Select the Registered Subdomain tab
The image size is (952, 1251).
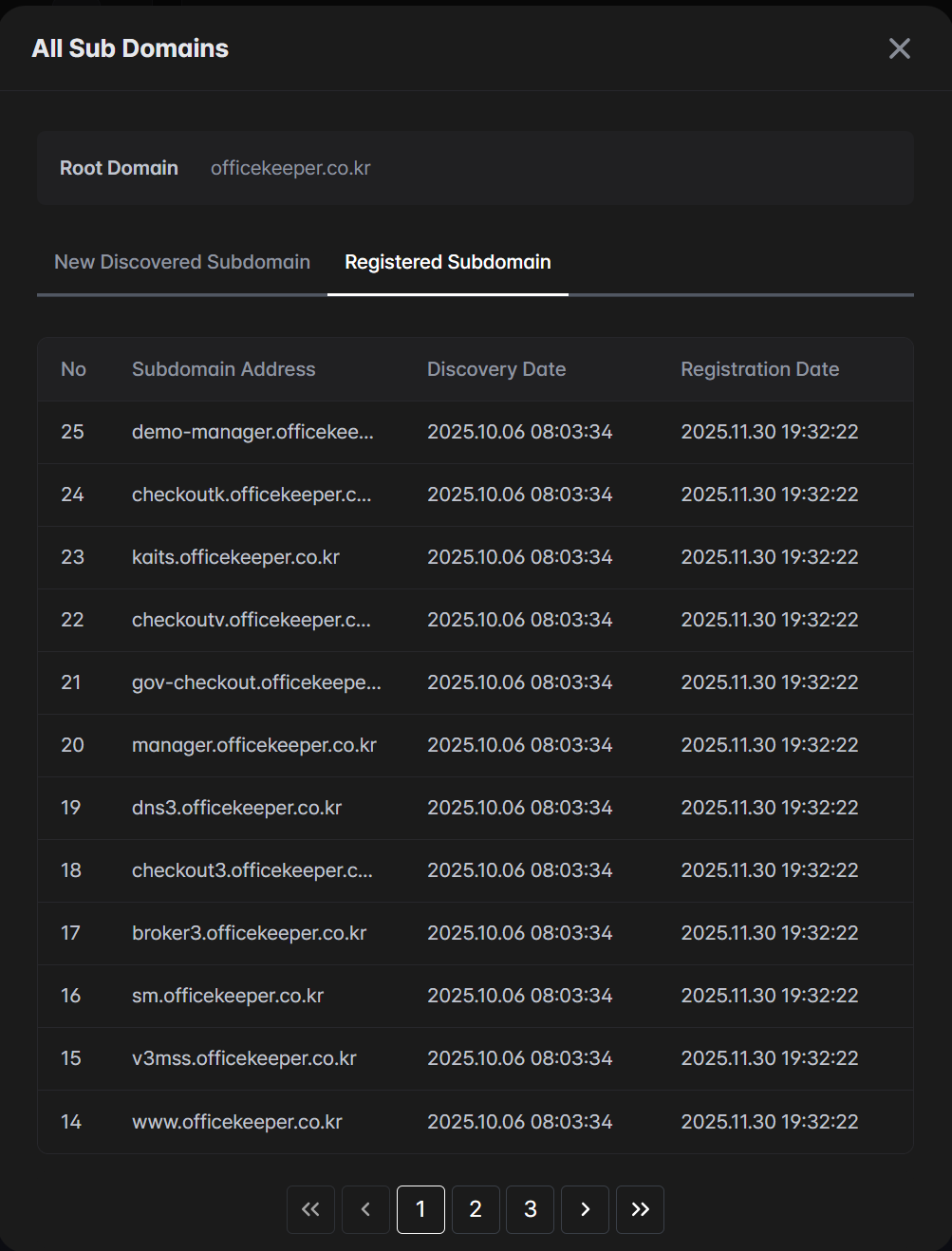(447, 263)
